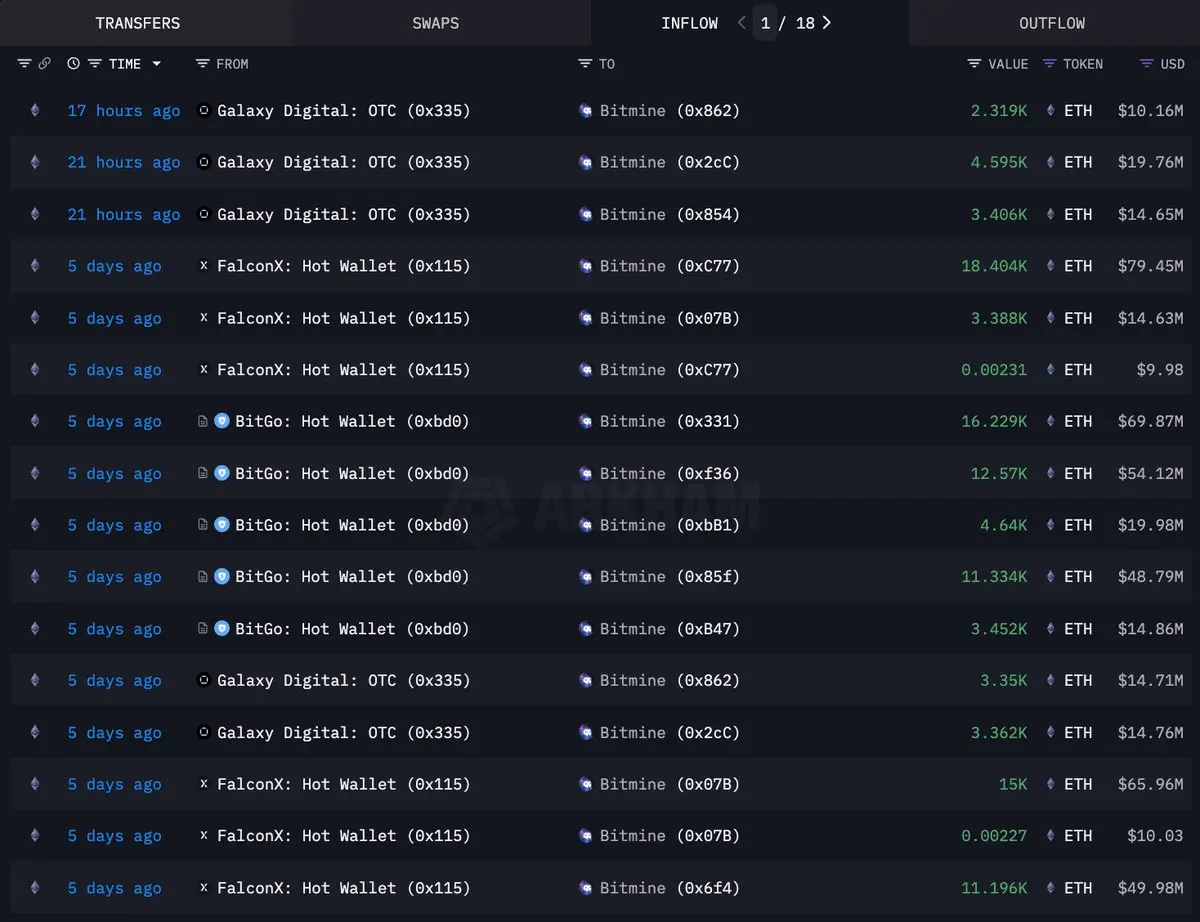1200x922 pixels.
Task: Open the Bitmine (0x85f) recipient link
Action: click(670, 576)
